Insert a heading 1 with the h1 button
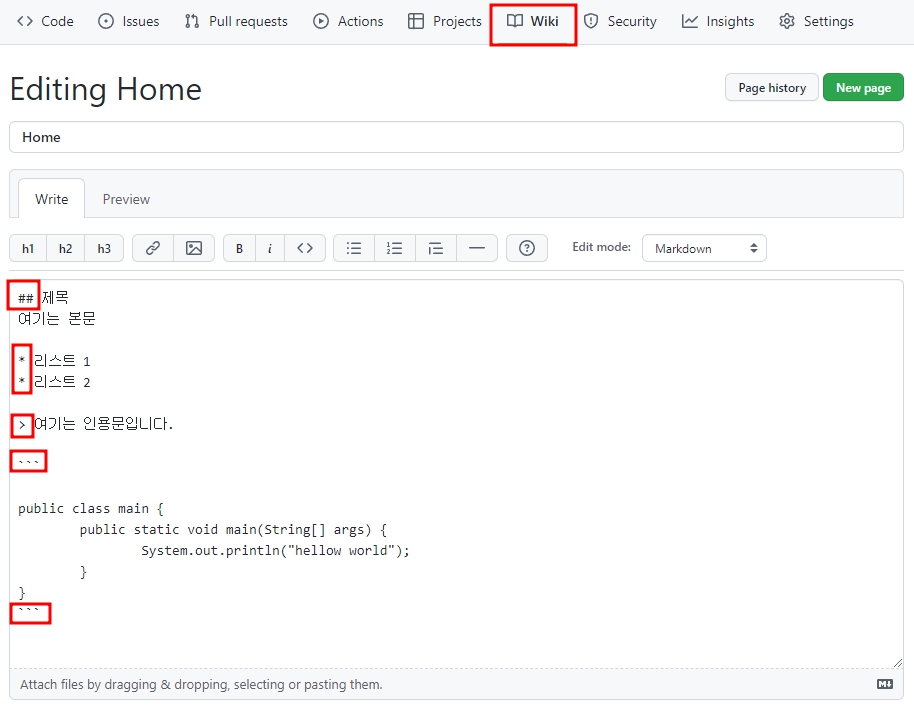This screenshot has width=914, height=714. point(28,248)
